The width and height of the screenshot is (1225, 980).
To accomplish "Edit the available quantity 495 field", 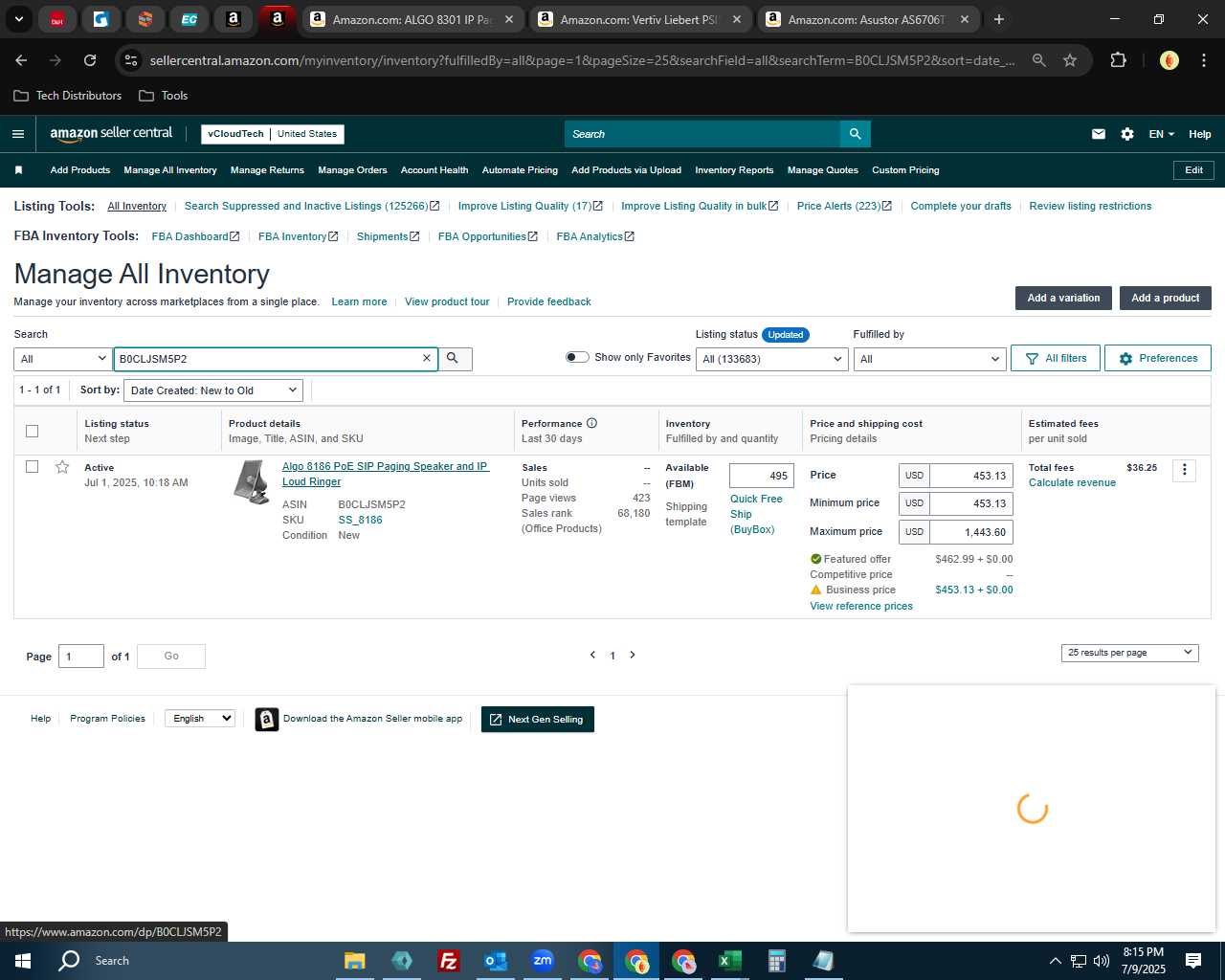I will tap(762, 476).
